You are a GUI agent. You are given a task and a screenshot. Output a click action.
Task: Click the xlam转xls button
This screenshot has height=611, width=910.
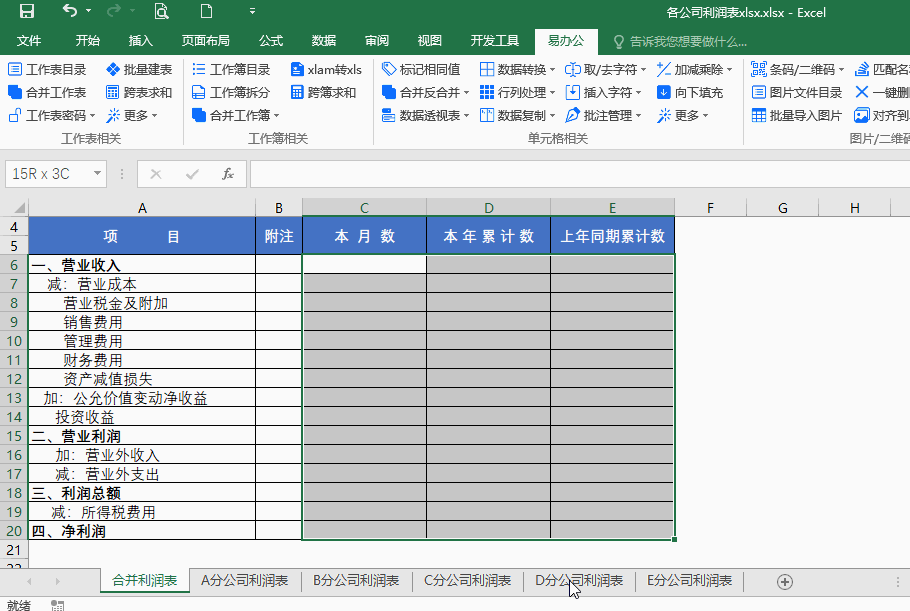326,70
